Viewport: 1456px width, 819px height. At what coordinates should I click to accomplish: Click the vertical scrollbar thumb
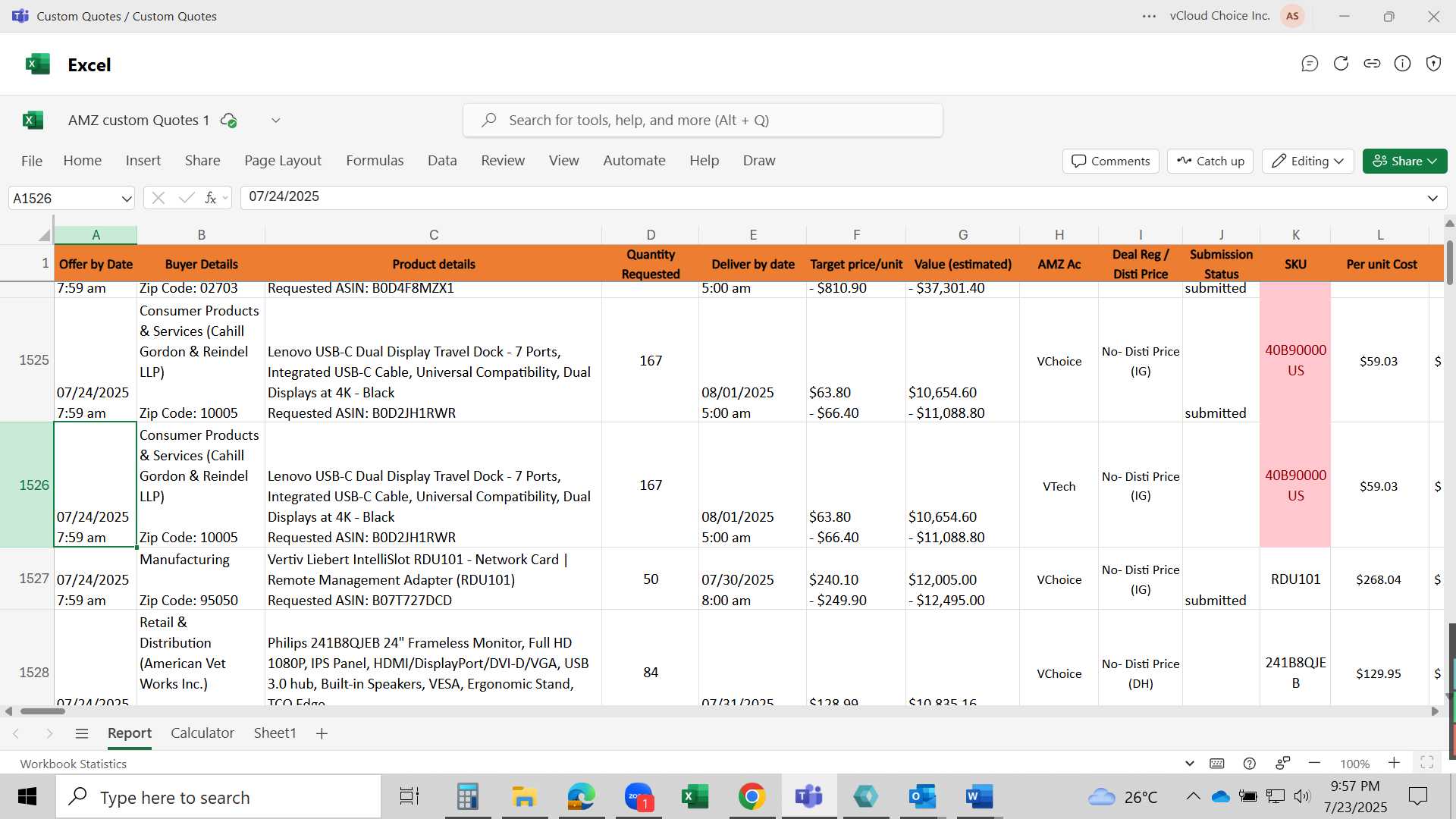click(1450, 262)
